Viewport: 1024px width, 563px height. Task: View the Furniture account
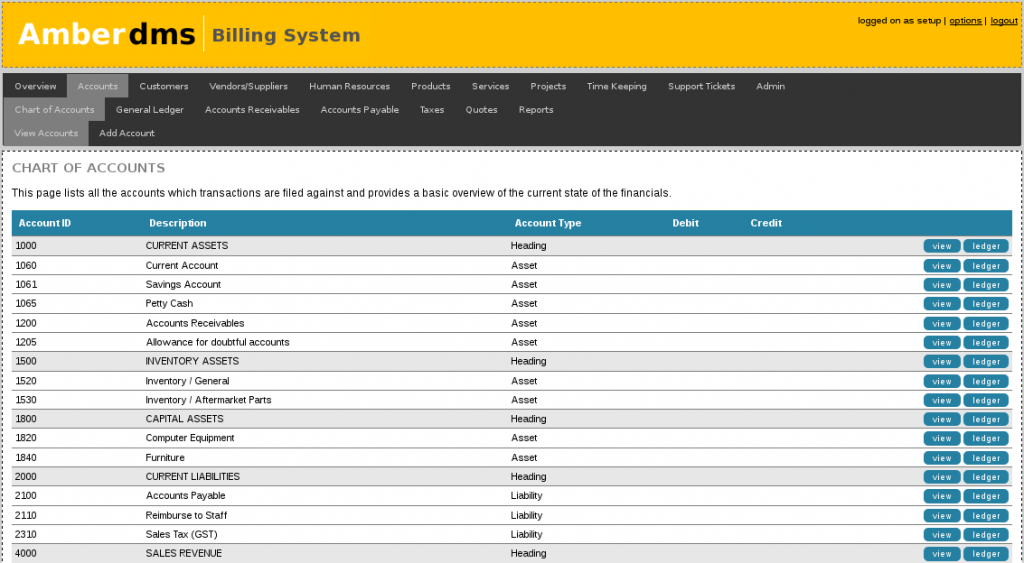click(942, 457)
